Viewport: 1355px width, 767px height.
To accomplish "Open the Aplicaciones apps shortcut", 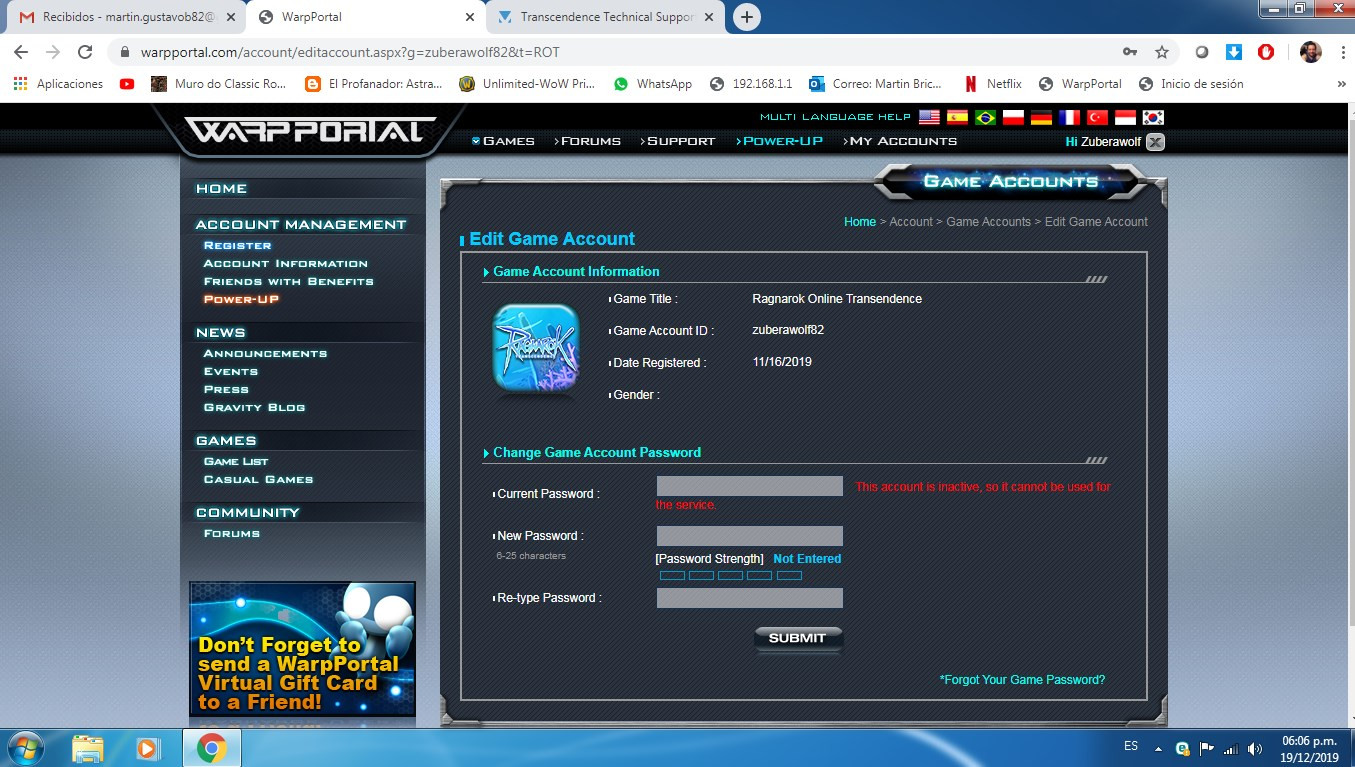I will [59, 84].
